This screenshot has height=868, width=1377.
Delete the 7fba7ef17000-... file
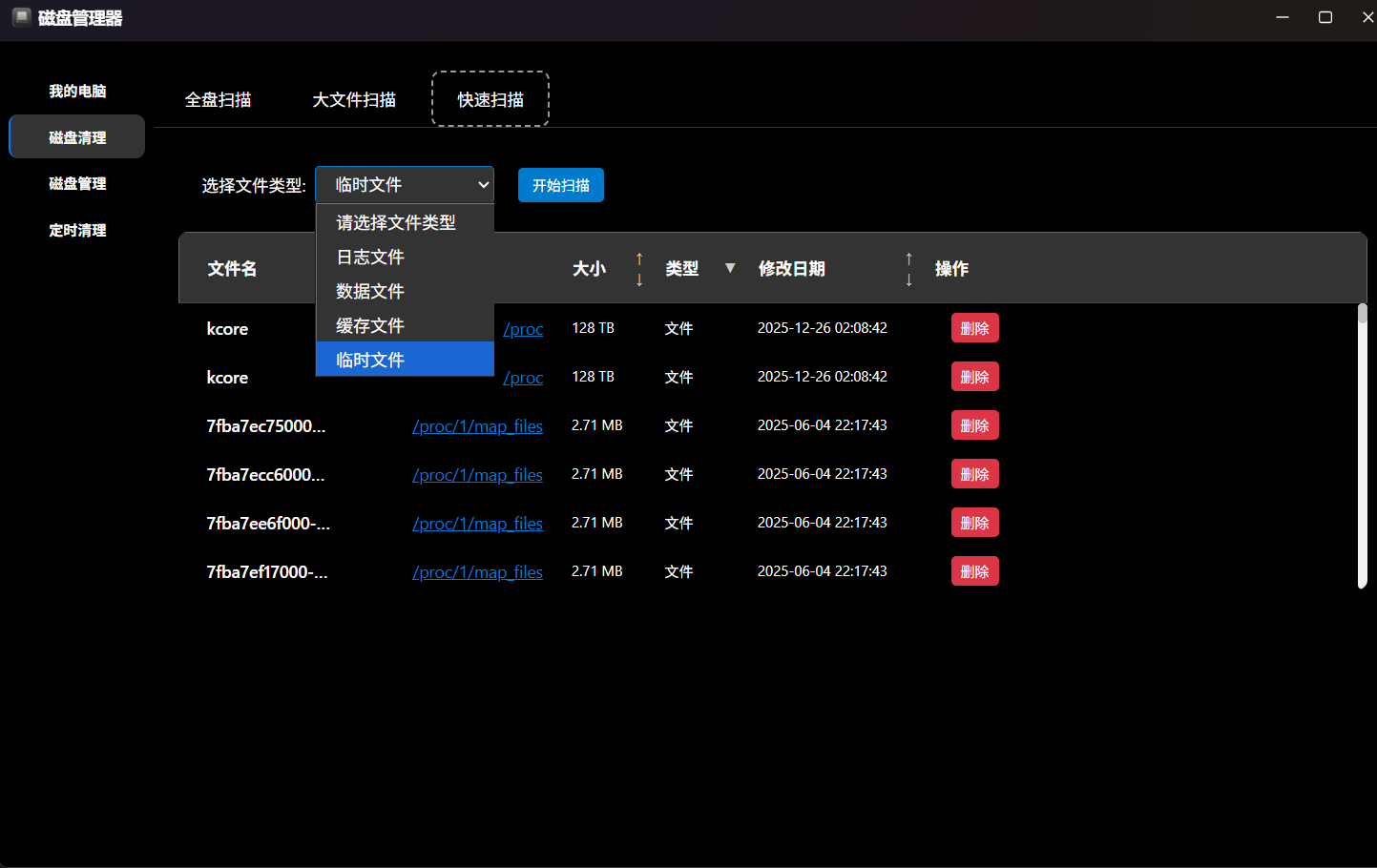974,571
